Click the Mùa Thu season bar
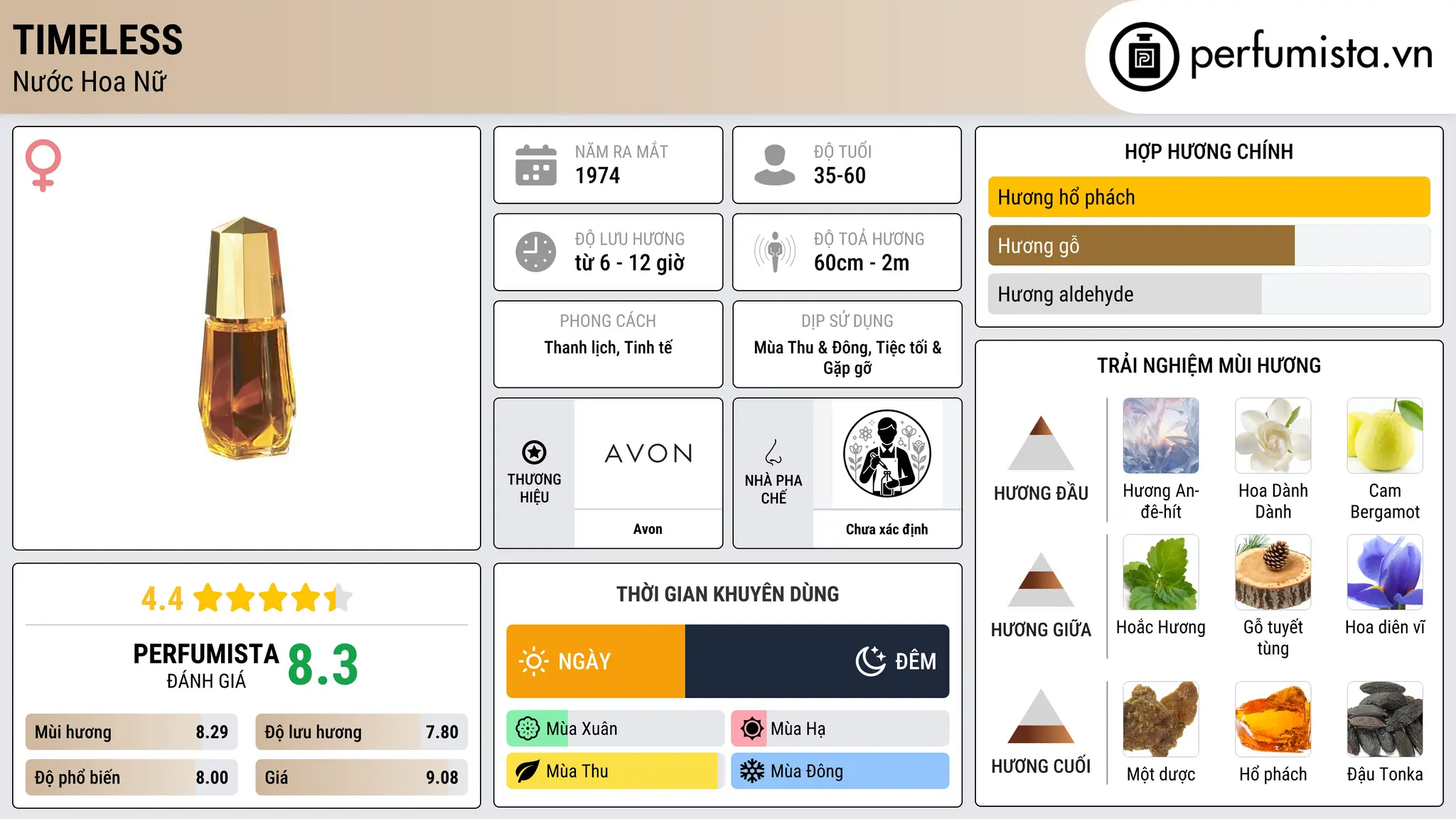 pos(615,771)
